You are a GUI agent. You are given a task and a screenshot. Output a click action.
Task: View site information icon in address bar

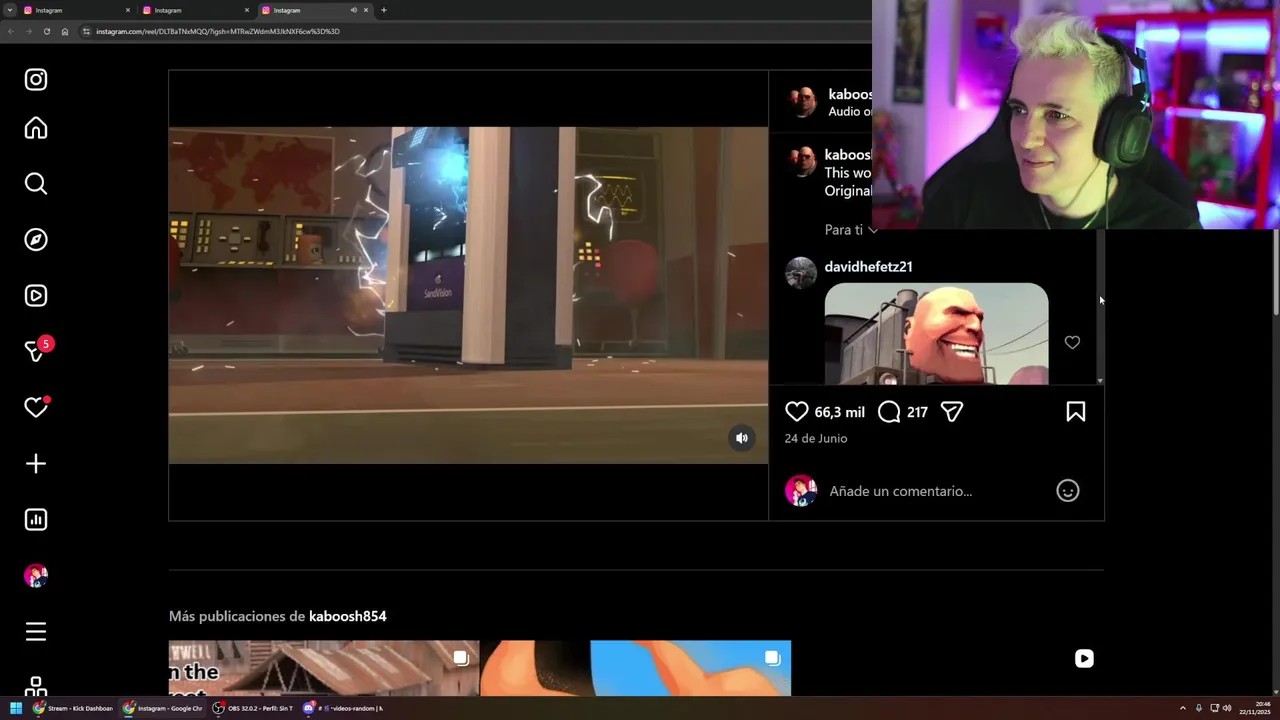[87, 31]
